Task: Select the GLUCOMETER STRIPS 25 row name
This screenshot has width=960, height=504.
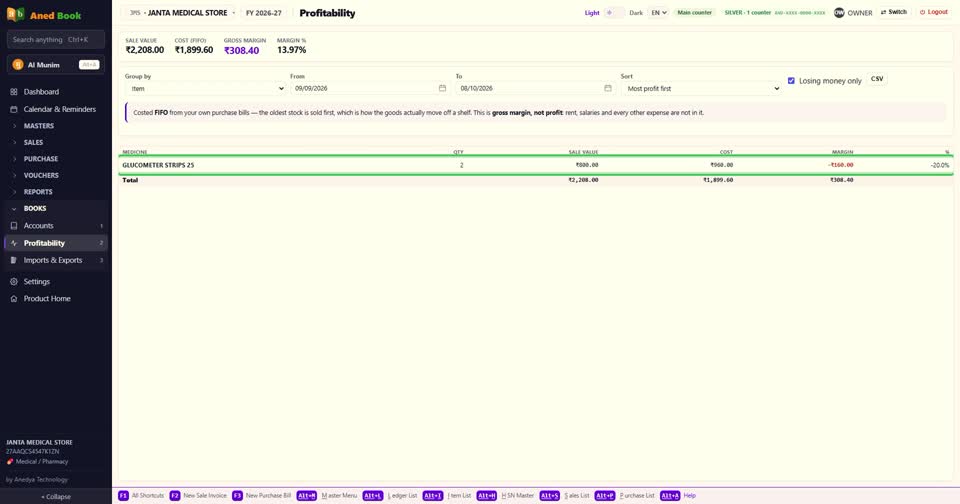Action: pos(158,165)
